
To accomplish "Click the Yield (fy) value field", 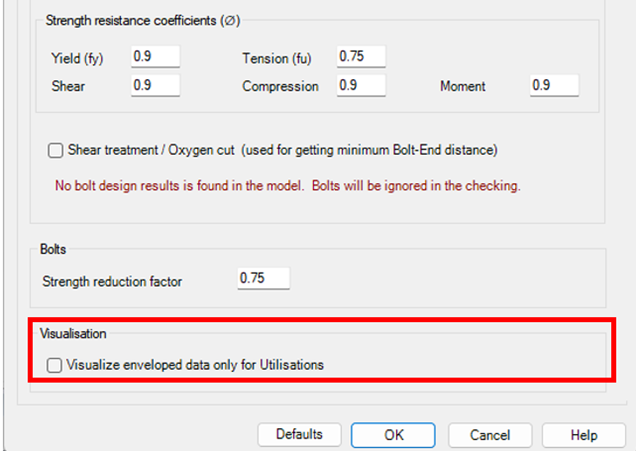I will [x=155, y=58].
